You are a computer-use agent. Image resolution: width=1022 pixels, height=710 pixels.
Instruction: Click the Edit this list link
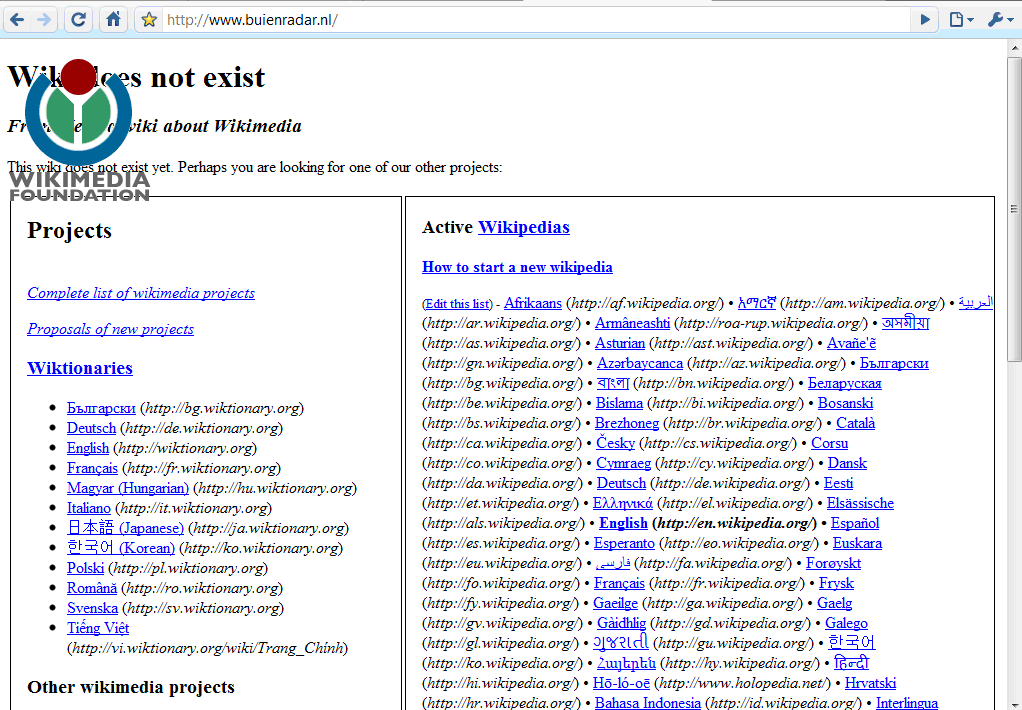click(457, 304)
